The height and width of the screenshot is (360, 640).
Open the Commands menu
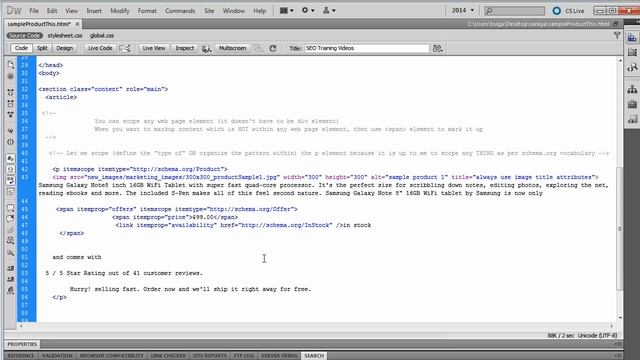pyautogui.click(x=180, y=11)
